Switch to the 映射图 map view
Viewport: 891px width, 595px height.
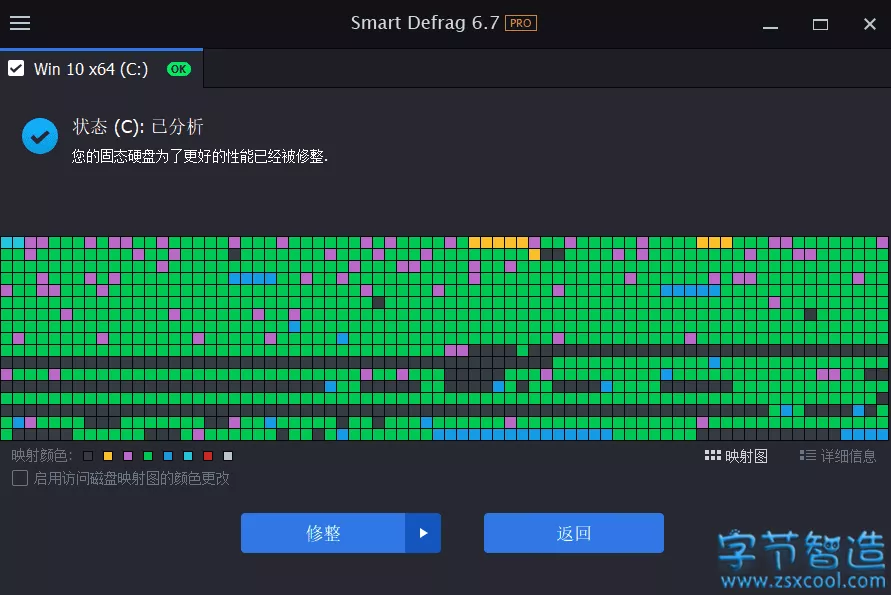736,456
